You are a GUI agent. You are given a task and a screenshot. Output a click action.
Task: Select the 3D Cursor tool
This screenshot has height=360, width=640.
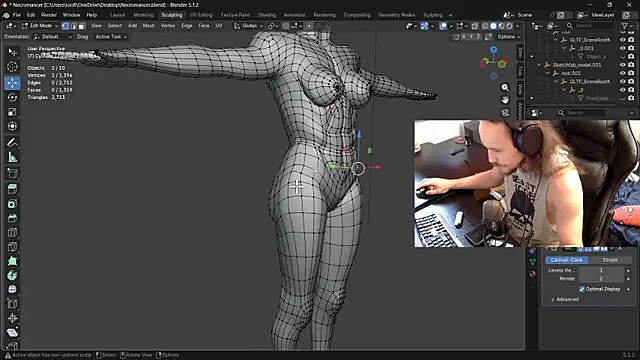tap(12, 67)
